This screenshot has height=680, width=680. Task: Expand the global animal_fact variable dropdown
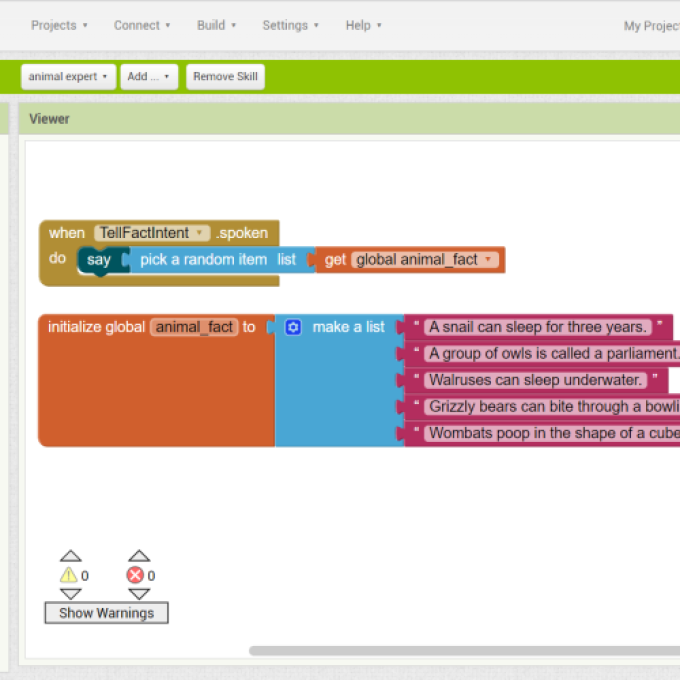(x=488, y=260)
